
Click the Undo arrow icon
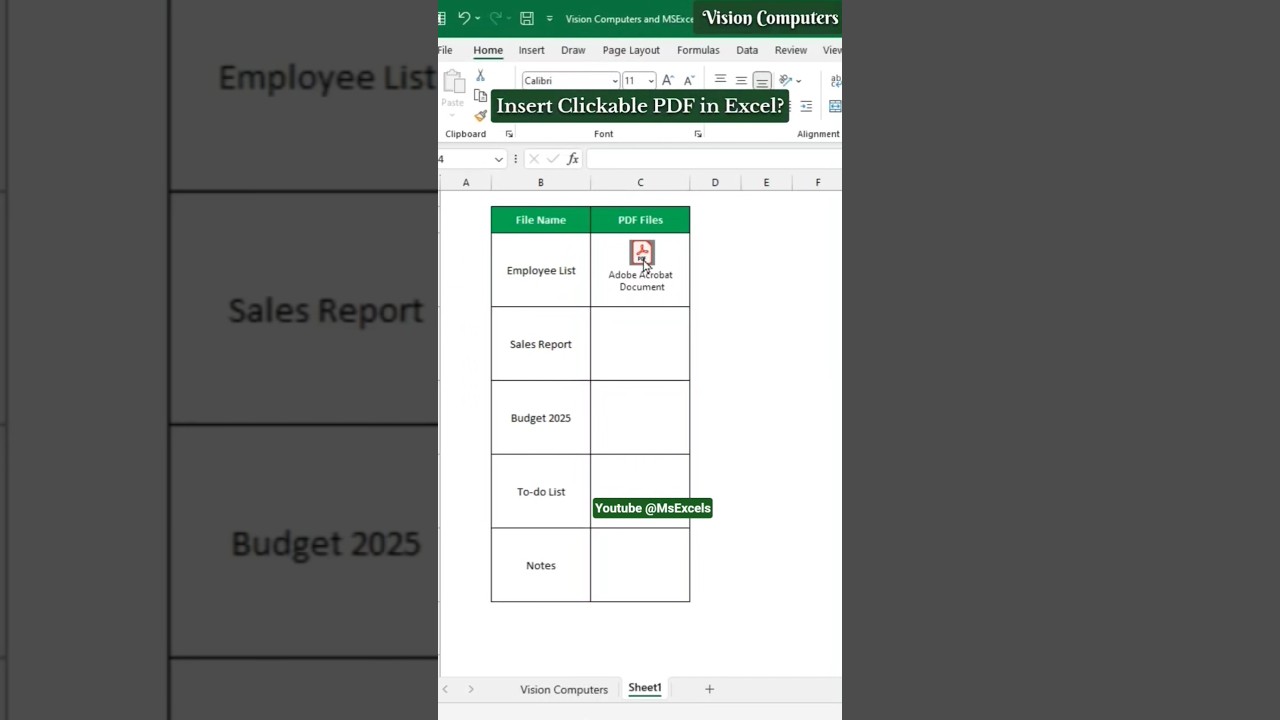point(463,18)
